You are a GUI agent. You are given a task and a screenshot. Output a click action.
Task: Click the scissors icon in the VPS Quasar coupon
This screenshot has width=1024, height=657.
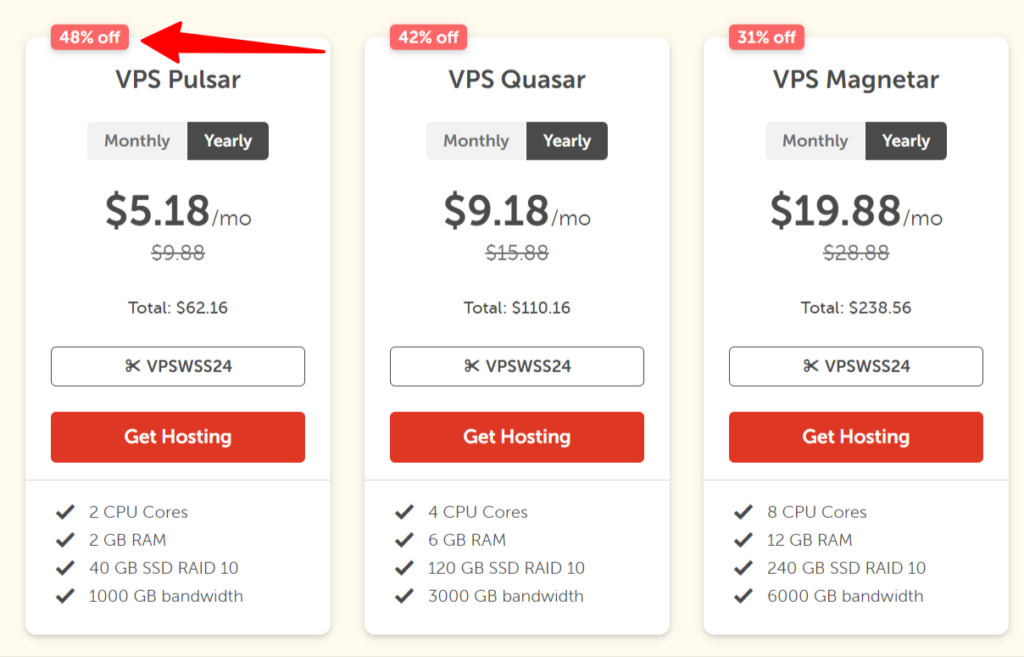(x=472, y=366)
